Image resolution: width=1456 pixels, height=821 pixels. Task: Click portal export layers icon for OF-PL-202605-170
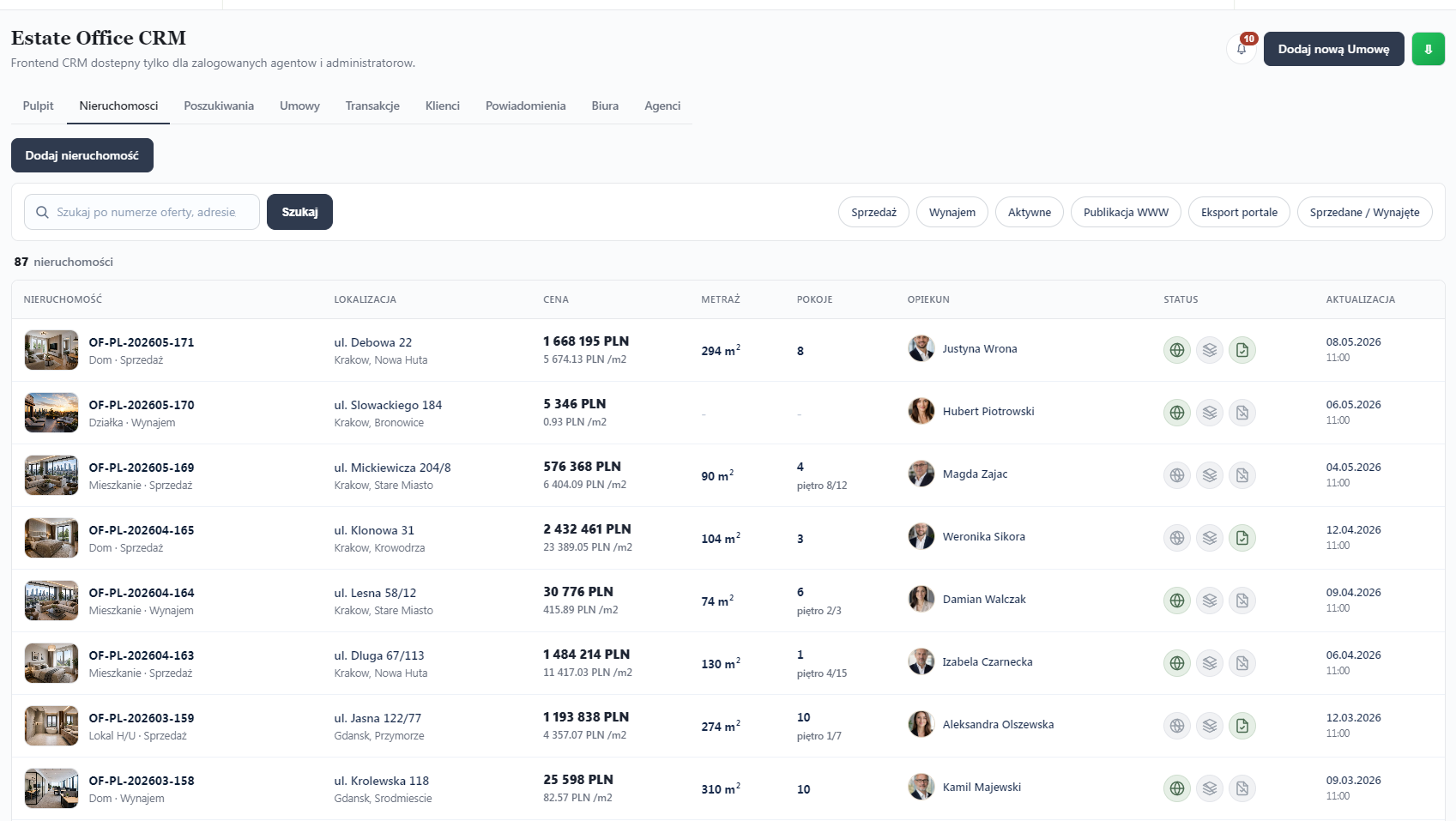(1210, 413)
